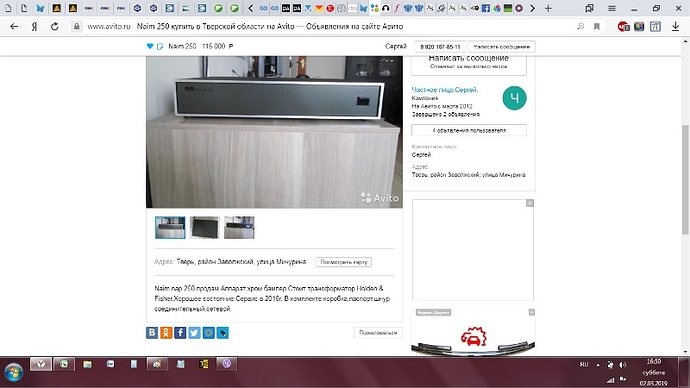This screenshot has width=690, height=388.
Task: Switch input language RU in tray
Action: 584,364
